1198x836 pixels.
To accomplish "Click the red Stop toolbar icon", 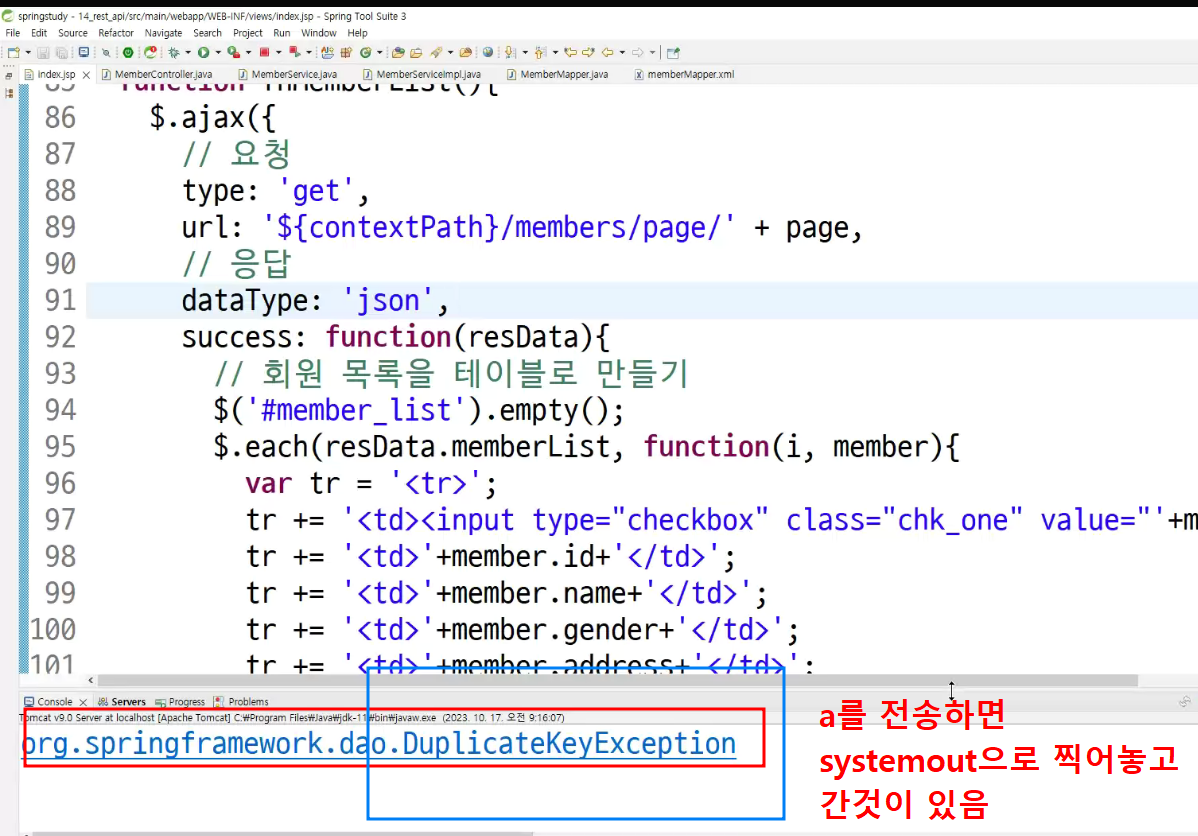I will (264, 52).
